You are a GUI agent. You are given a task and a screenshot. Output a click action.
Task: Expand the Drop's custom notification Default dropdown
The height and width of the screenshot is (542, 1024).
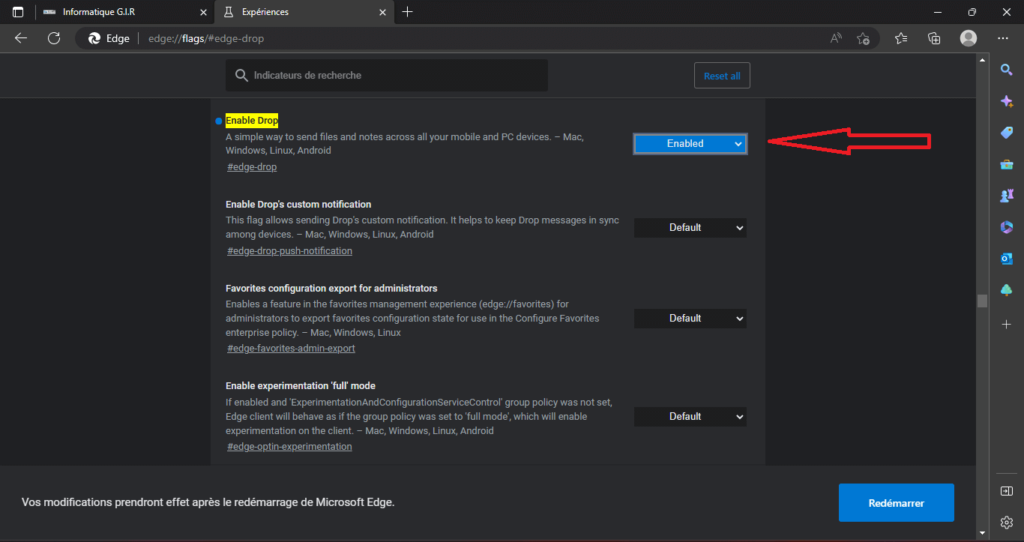690,227
